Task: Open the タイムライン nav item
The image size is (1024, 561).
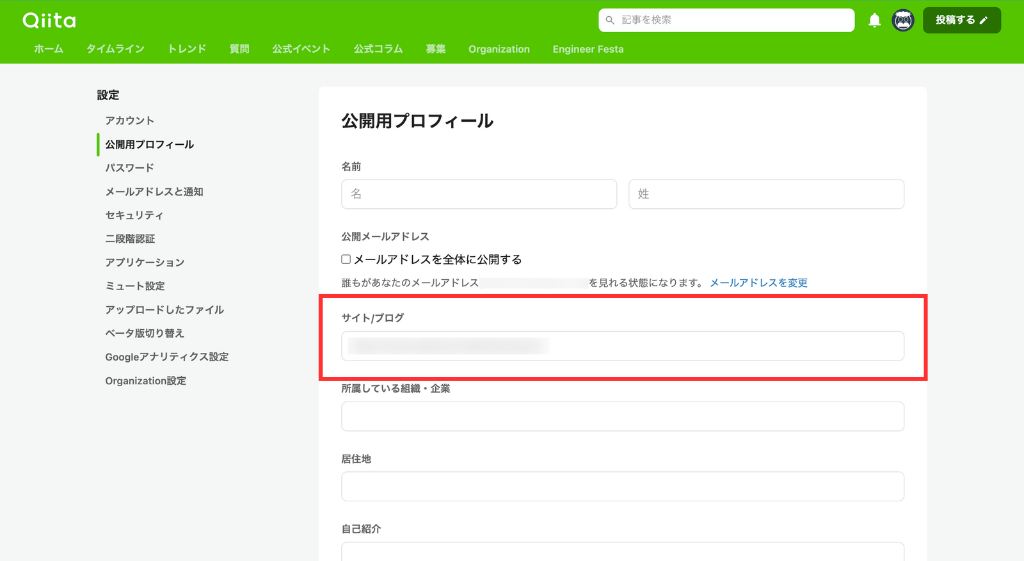Action: 116,49
